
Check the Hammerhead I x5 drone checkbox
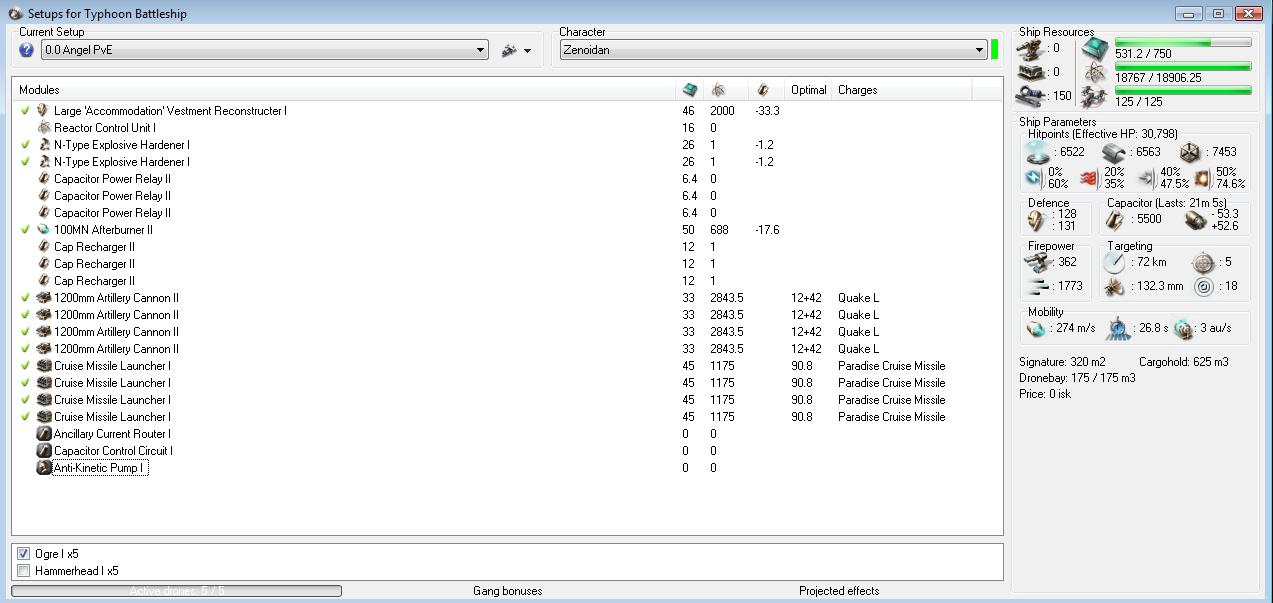24,571
